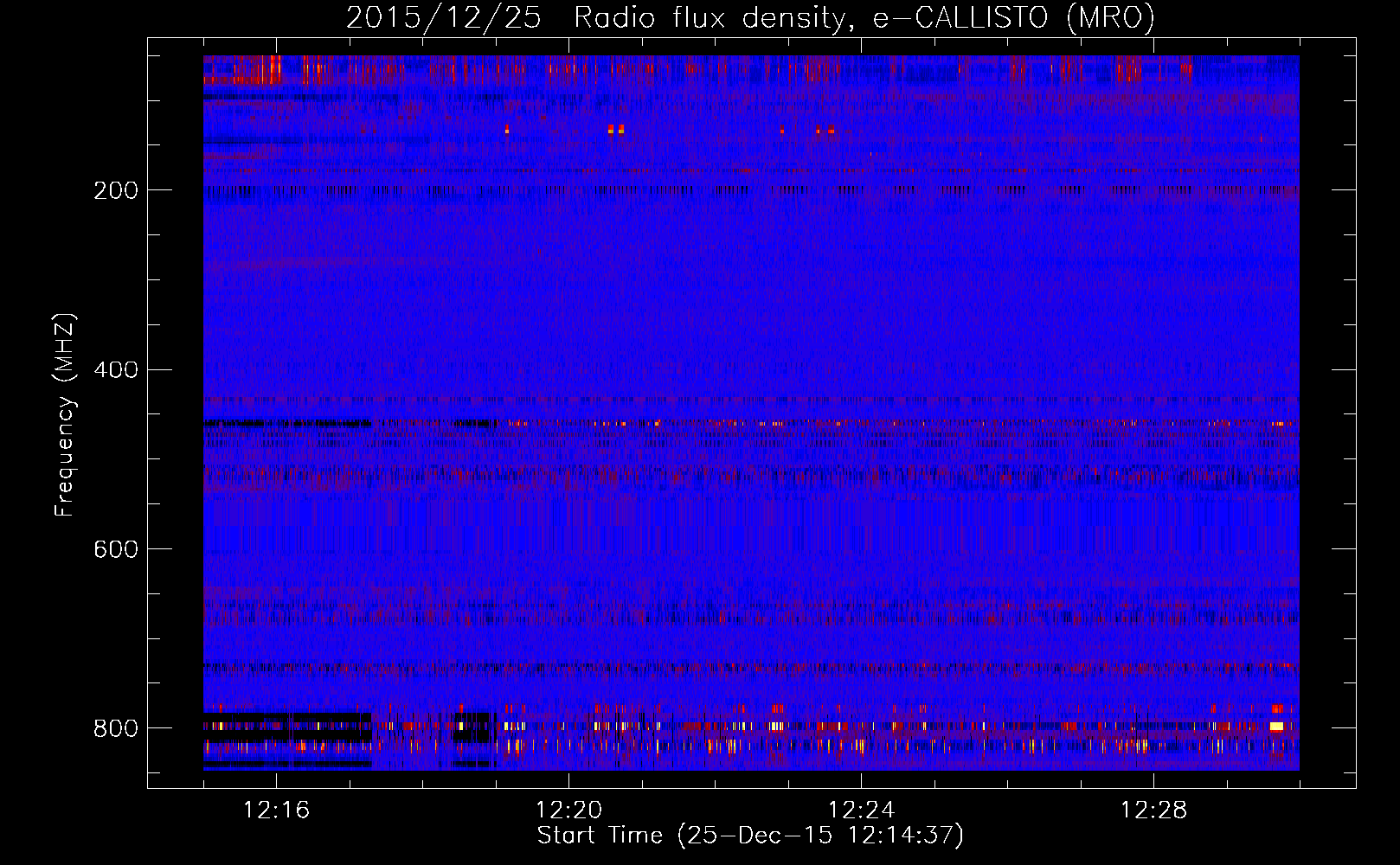This screenshot has width=1400, height=865.
Task: Click the 12:20 time tick label
Action: click(568, 811)
